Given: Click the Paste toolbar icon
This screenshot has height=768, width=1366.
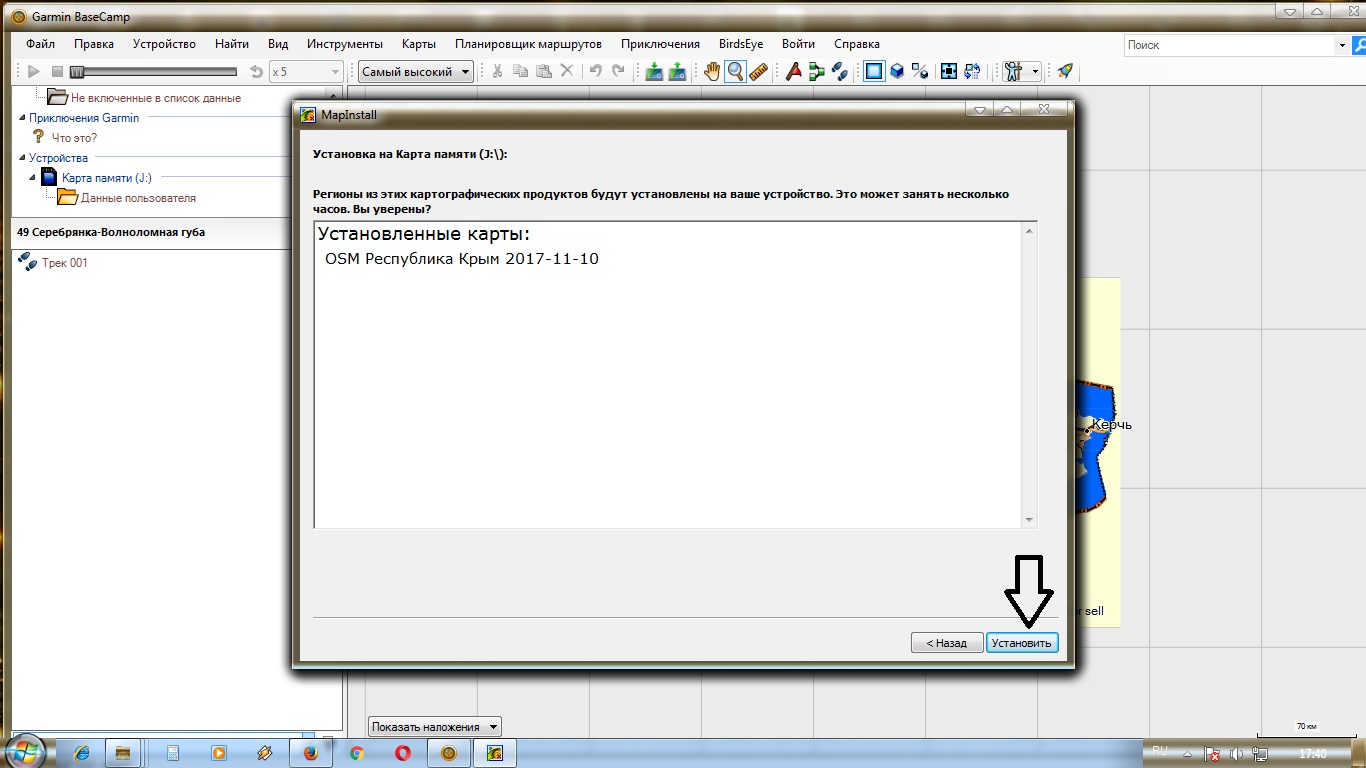Looking at the screenshot, I should pos(543,71).
